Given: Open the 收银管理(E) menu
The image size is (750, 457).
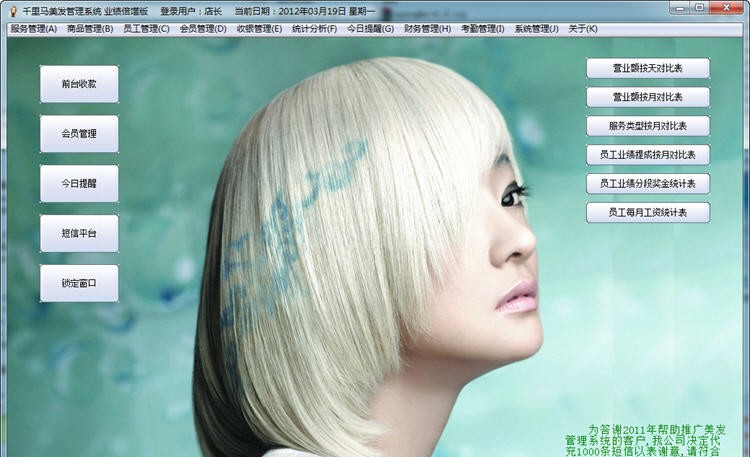Looking at the screenshot, I should coord(259,29).
